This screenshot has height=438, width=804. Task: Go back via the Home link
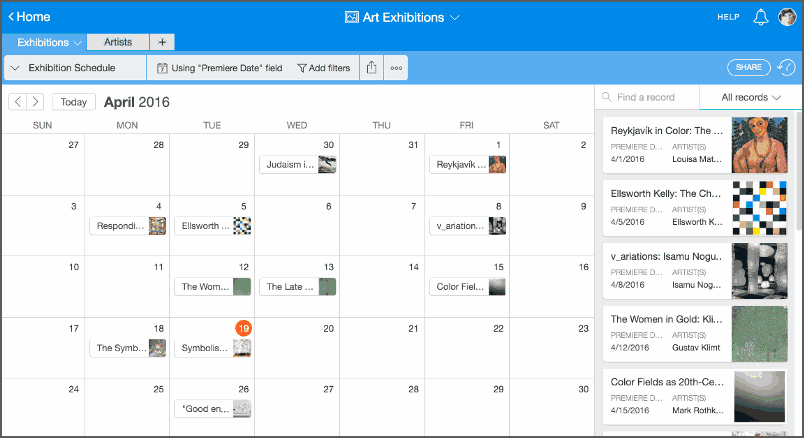point(29,16)
